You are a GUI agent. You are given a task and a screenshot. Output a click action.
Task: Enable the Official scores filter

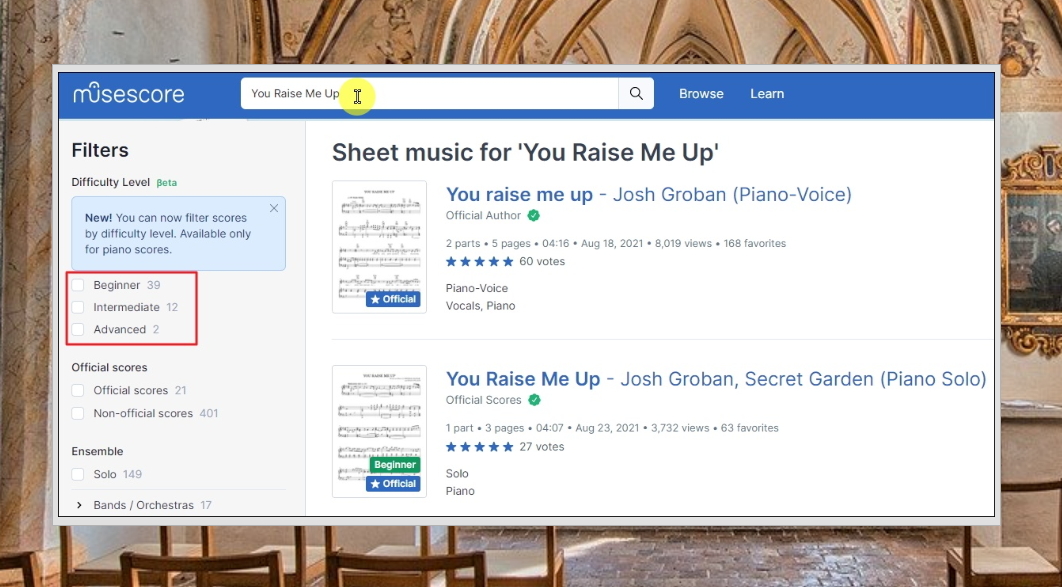[78, 391]
